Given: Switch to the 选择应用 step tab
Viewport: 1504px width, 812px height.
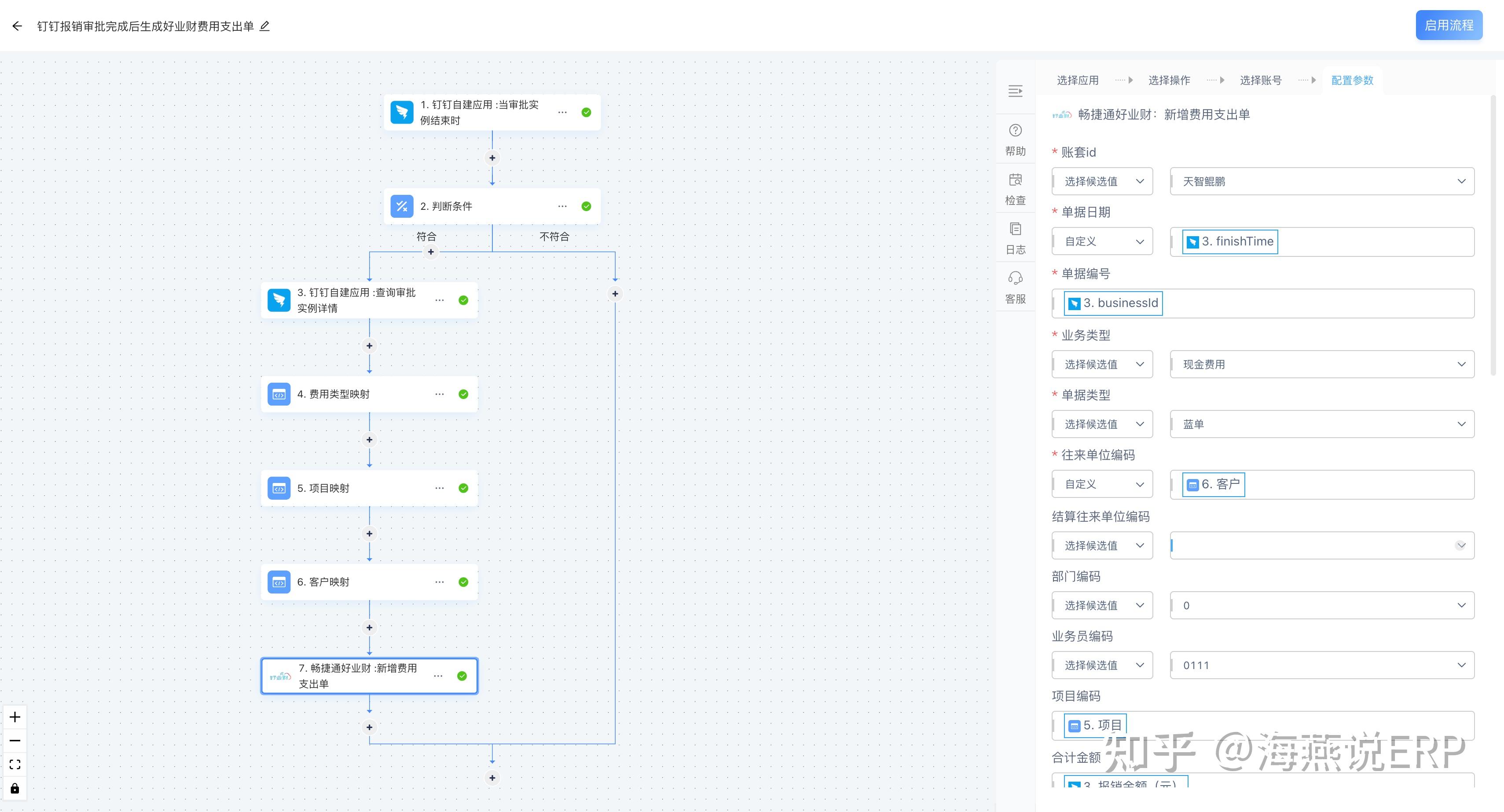Looking at the screenshot, I should pyautogui.click(x=1077, y=80).
